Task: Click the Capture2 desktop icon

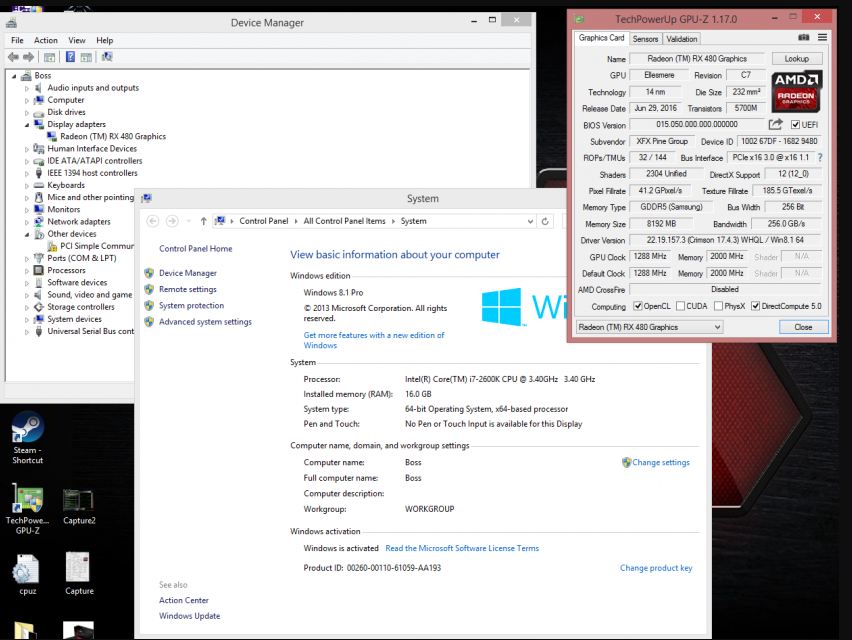Action: click(x=79, y=506)
